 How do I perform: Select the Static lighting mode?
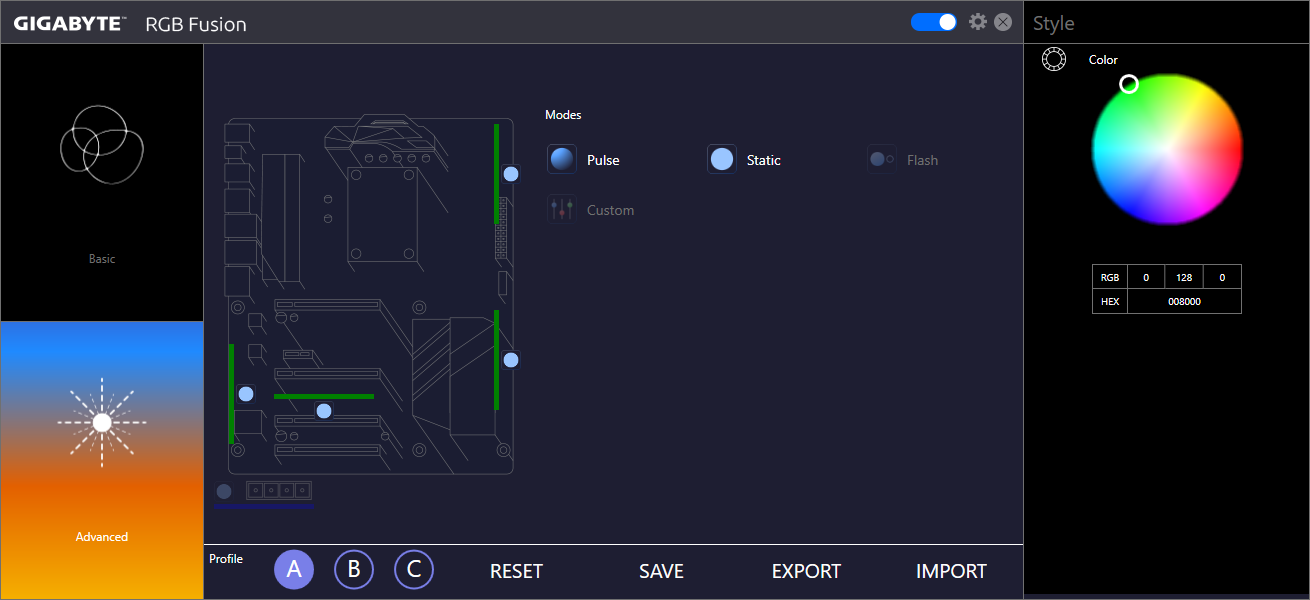pos(722,160)
